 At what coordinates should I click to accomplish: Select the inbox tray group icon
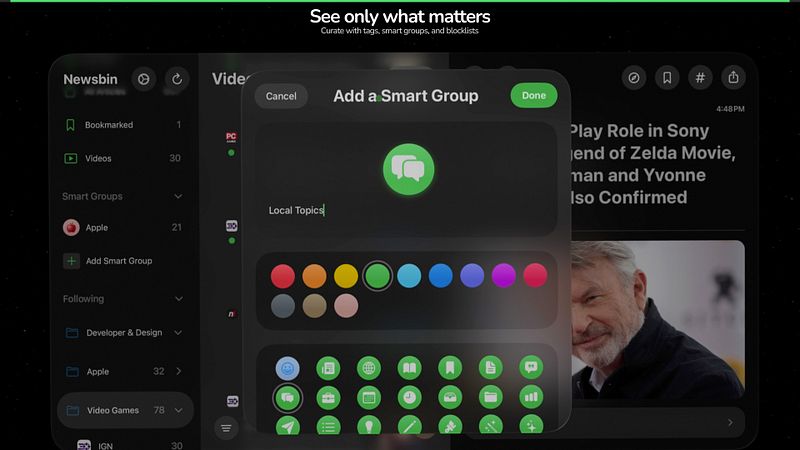[450, 397]
